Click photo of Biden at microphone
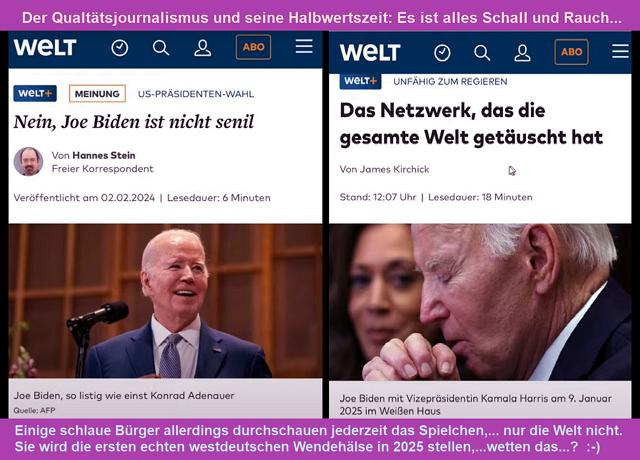This screenshot has width=640, height=460. [x=165, y=301]
